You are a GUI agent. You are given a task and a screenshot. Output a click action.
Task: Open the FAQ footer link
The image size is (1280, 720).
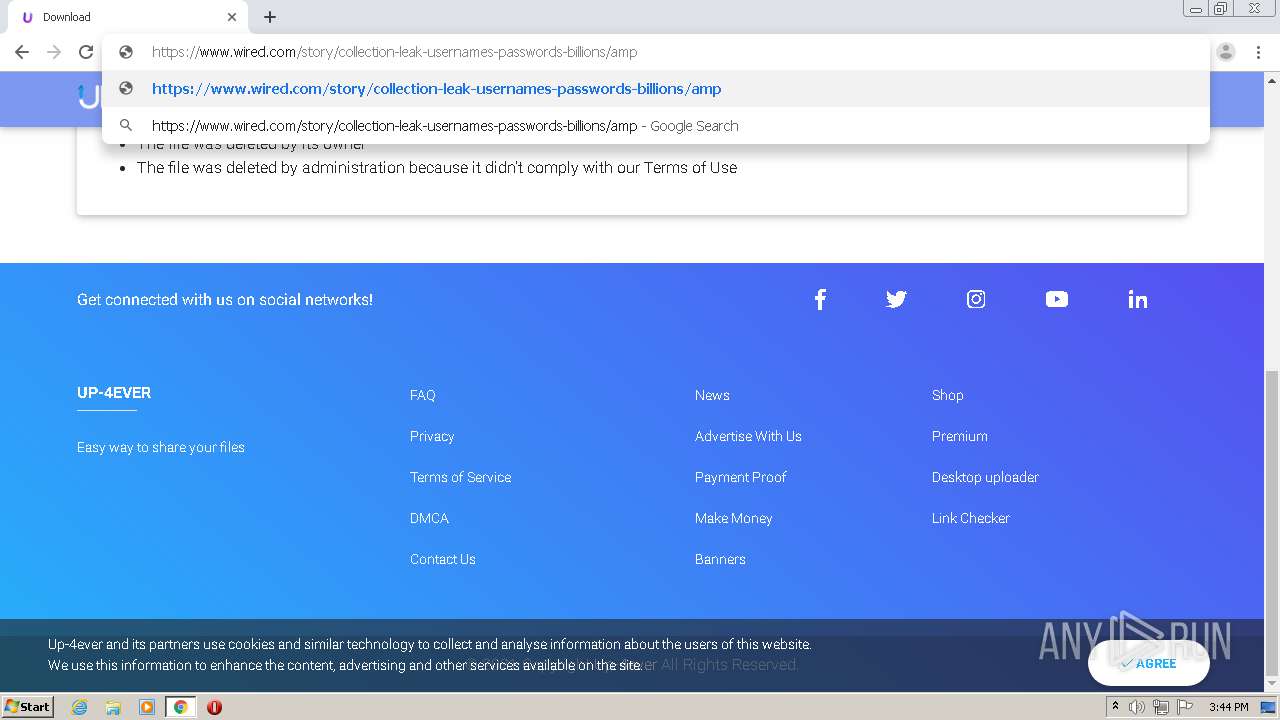click(x=422, y=395)
